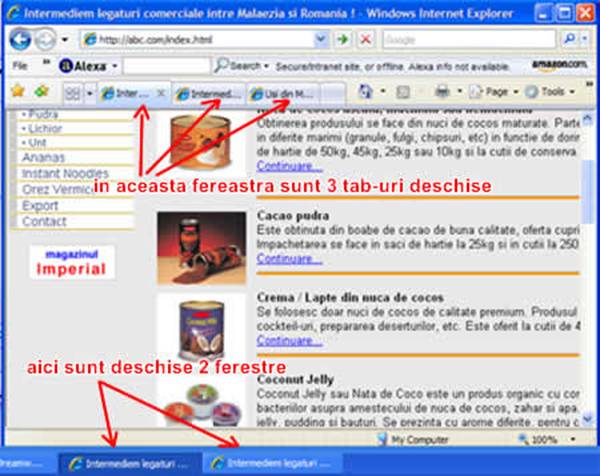Click the Back navigation button
The image size is (600, 476).
point(20,40)
